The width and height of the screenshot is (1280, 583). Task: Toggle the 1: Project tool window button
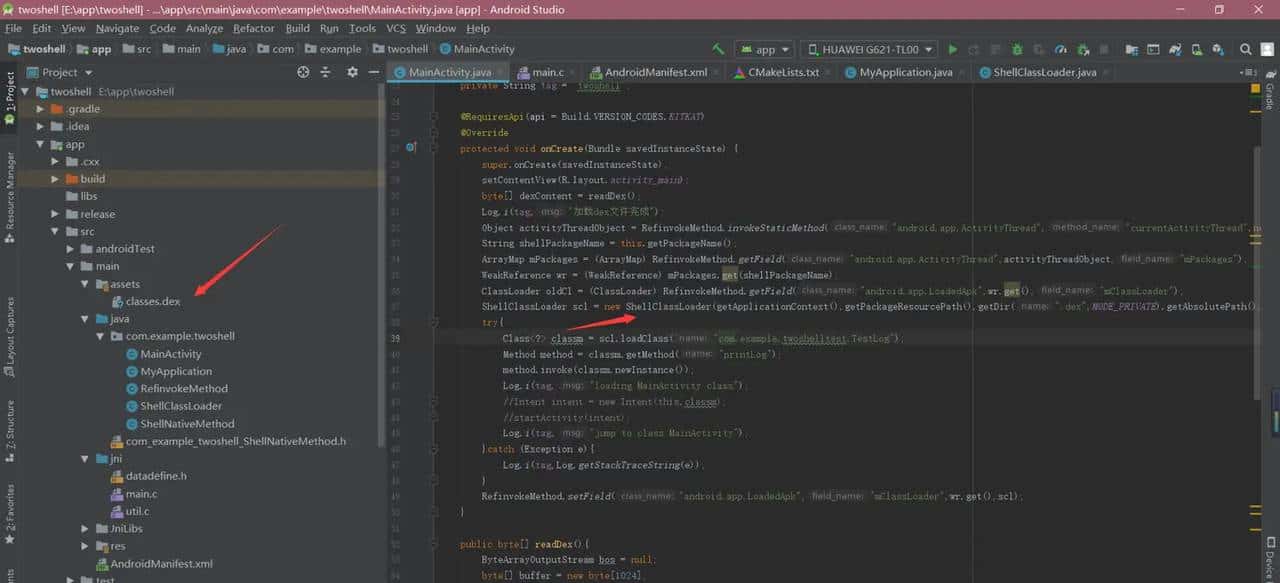pos(10,97)
